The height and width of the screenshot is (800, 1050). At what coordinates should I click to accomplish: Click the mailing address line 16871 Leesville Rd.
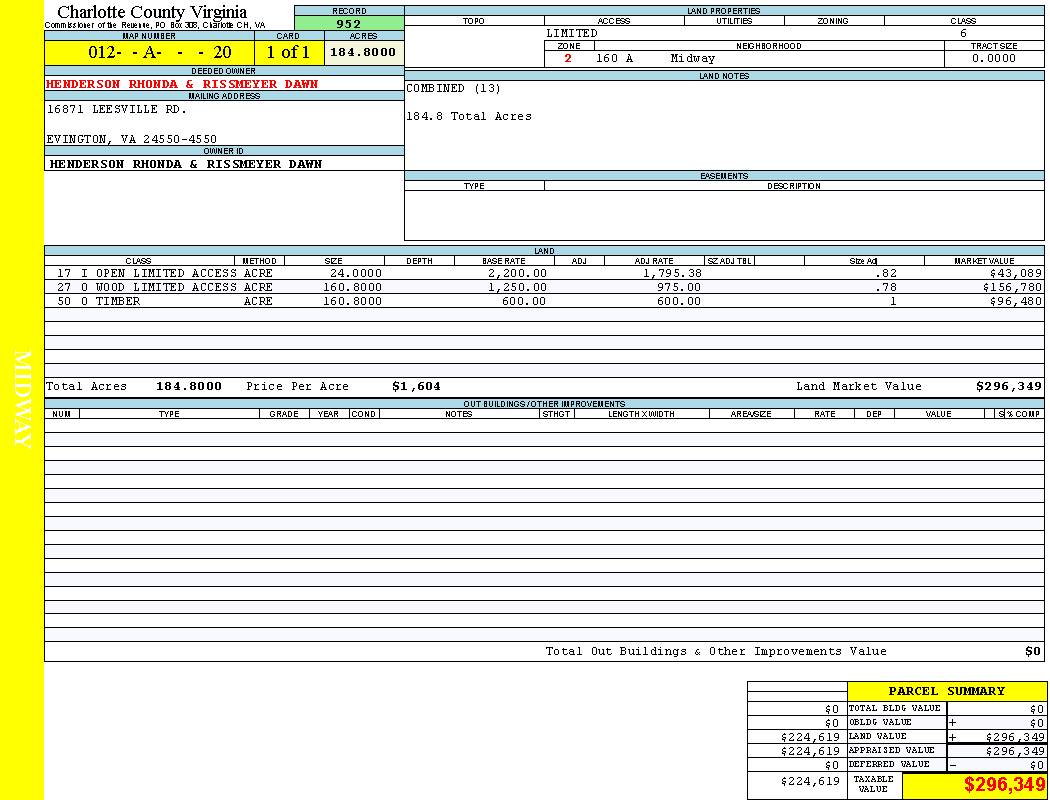pyautogui.click(x=117, y=110)
